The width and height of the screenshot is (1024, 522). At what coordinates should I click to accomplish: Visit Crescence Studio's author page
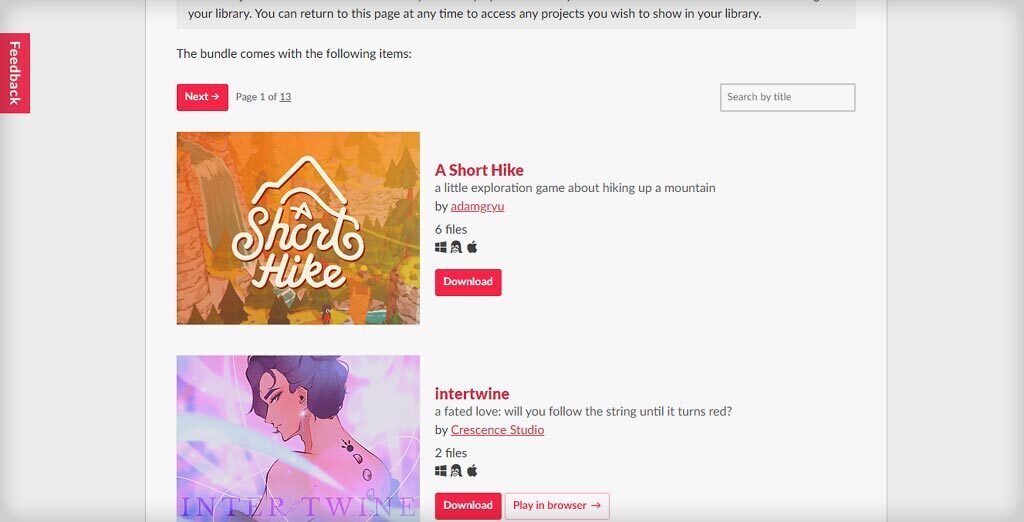coord(497,430)
